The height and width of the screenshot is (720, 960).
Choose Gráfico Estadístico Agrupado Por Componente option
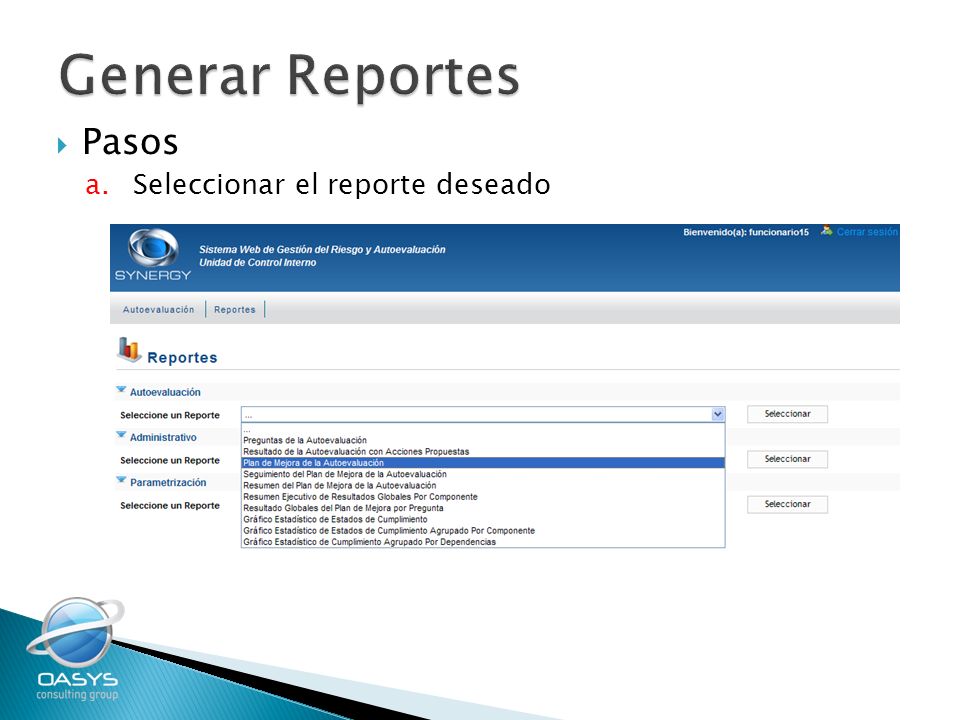[x=483, y=531]
